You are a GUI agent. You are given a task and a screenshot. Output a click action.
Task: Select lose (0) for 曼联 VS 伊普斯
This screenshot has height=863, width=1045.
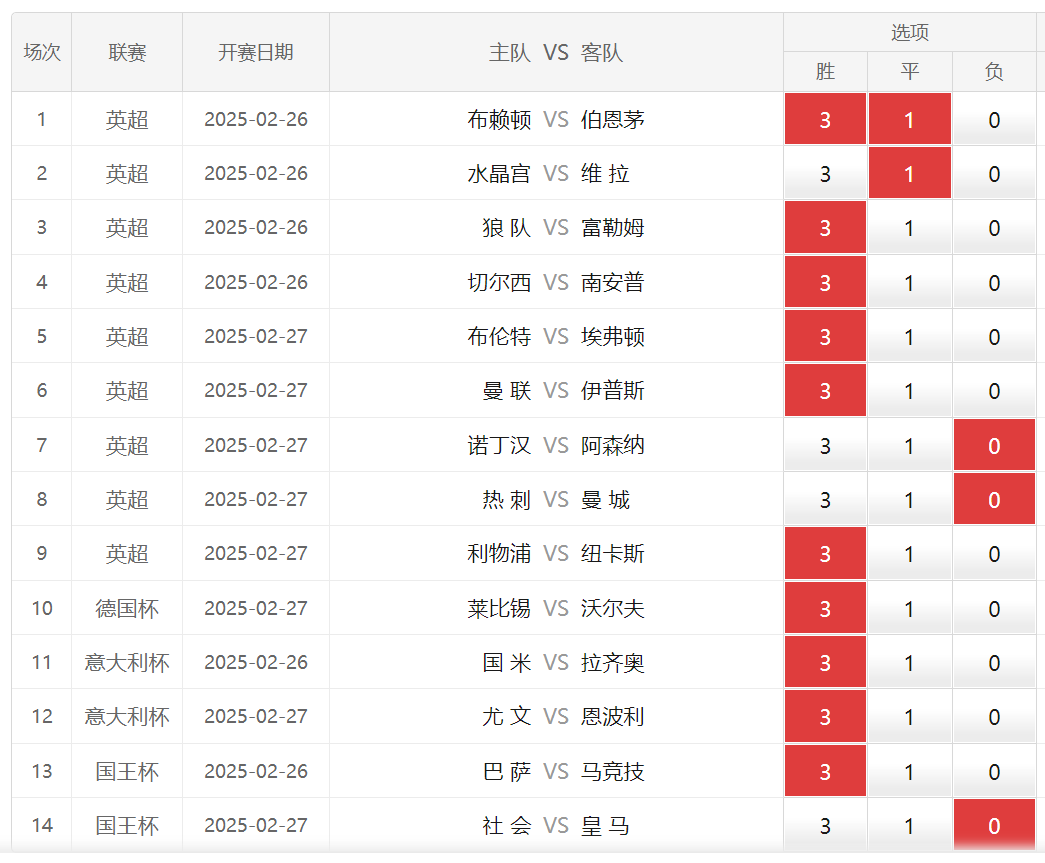[994, 391]
